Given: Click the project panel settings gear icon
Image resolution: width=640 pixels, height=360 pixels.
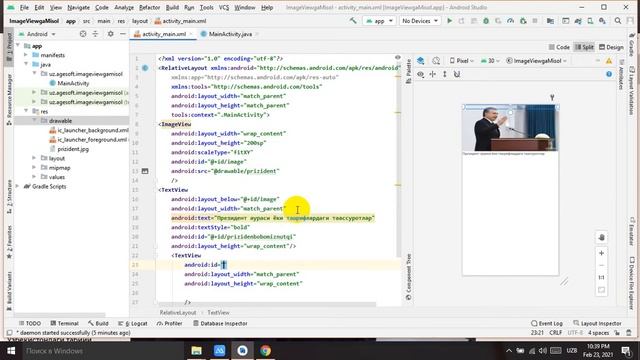Looking at the screenshot, I should [110, 34].
